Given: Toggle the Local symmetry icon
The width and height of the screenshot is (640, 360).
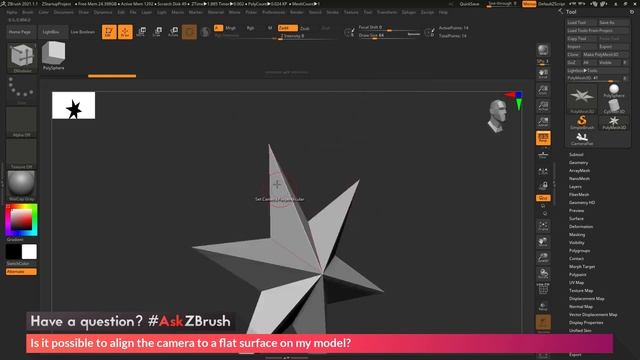Looking at the screenshot, I should [x=543, y=171].
